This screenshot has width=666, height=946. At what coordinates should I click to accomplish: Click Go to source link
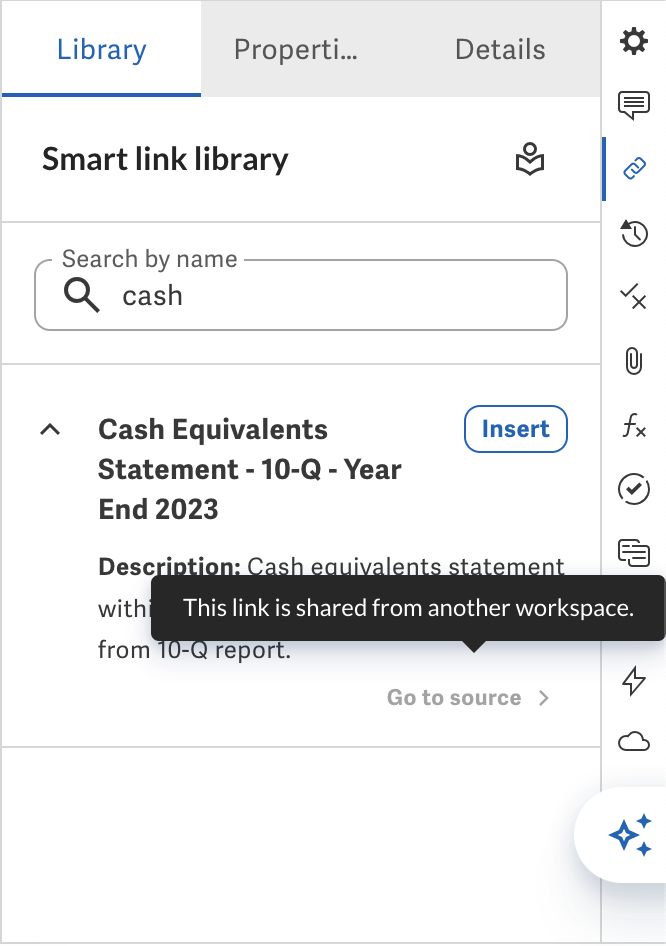pos(454,697)
